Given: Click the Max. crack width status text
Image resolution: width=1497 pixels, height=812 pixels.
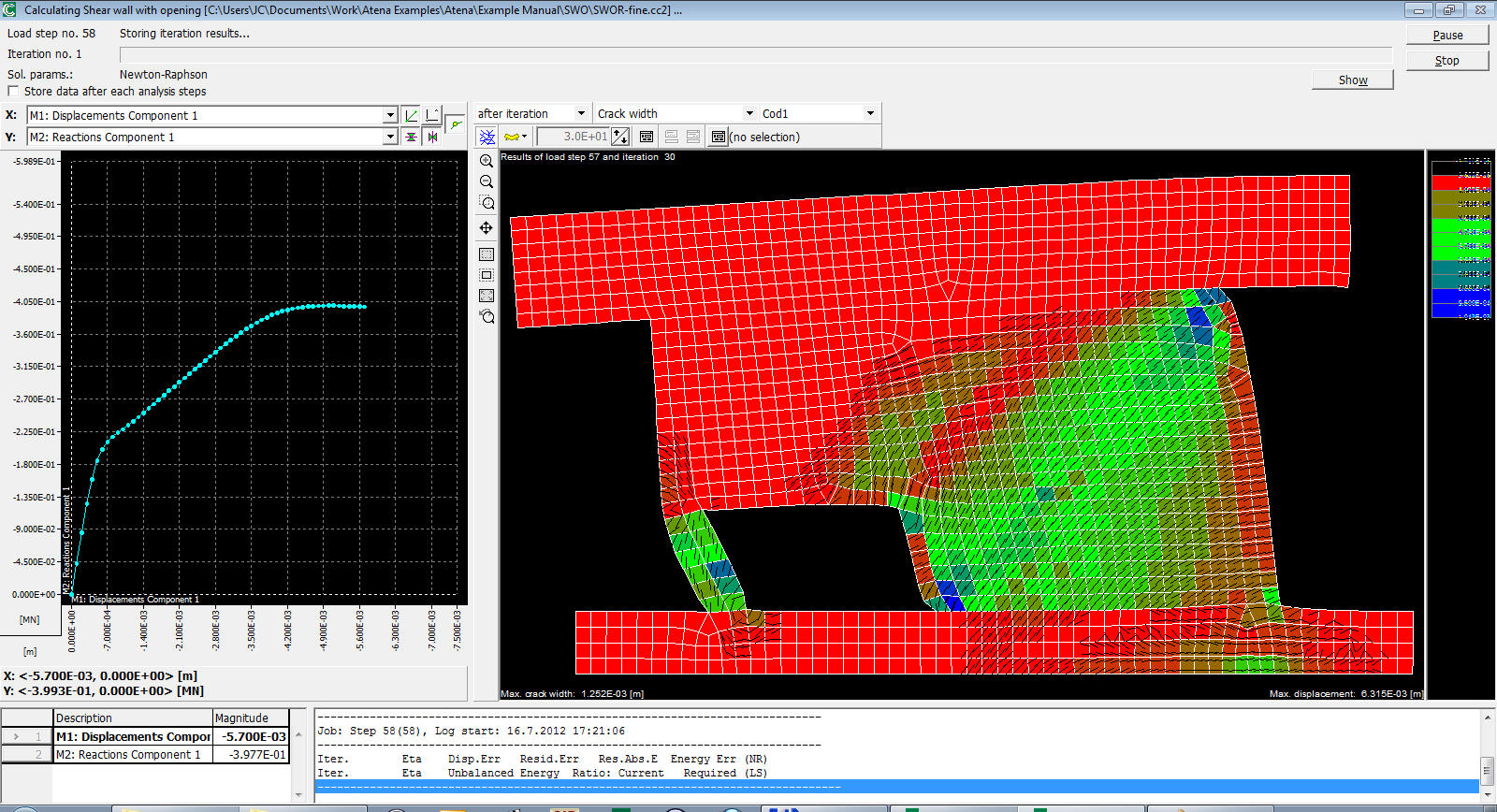Looking at the screenshot, I should pyautogui.click(x=573, y=693).
